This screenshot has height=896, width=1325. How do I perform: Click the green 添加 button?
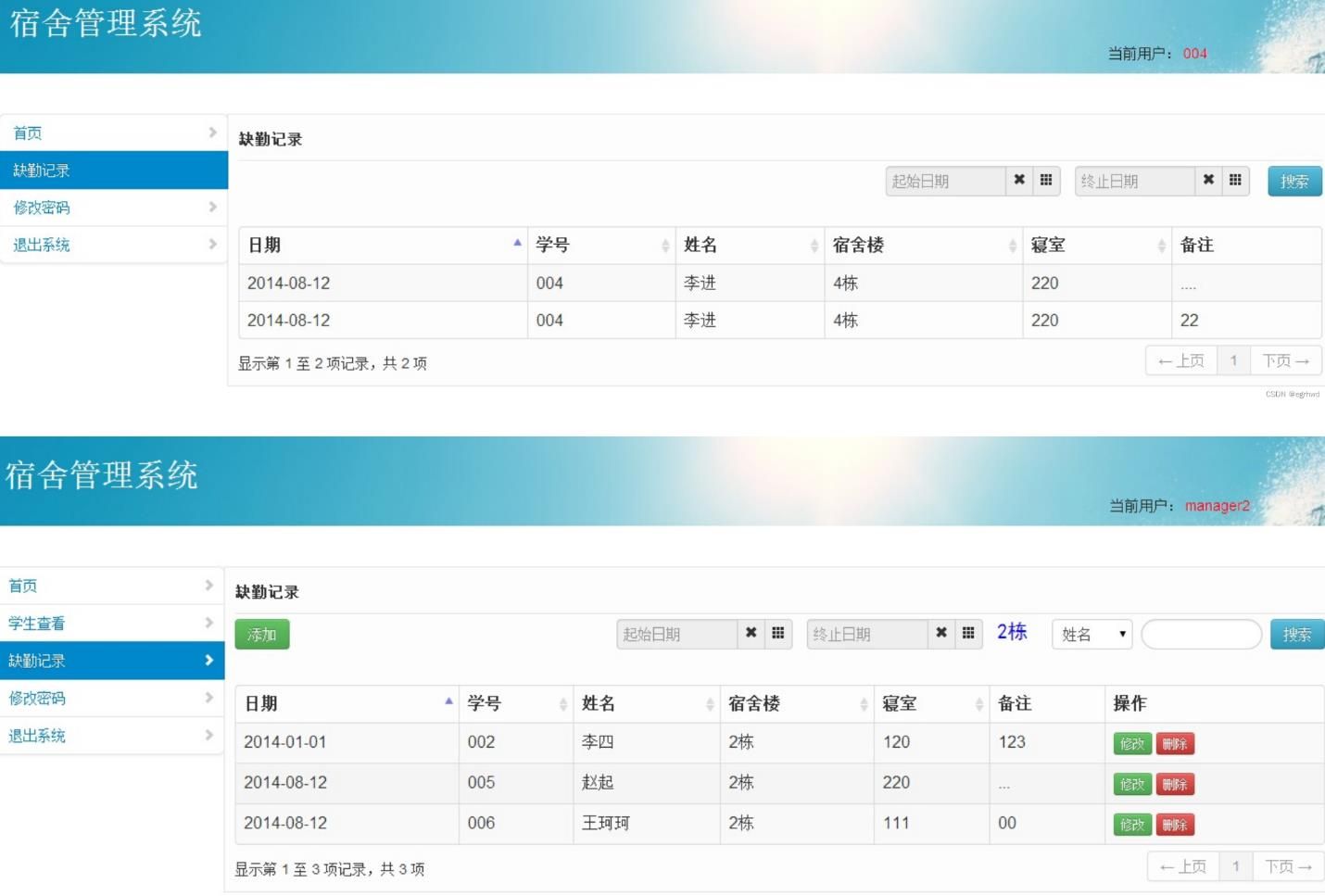262,634
